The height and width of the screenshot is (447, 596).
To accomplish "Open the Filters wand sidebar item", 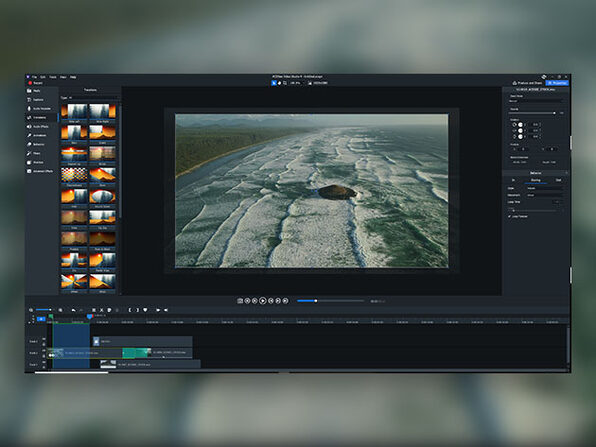I will pyautogui.click(x=41, y=153).
